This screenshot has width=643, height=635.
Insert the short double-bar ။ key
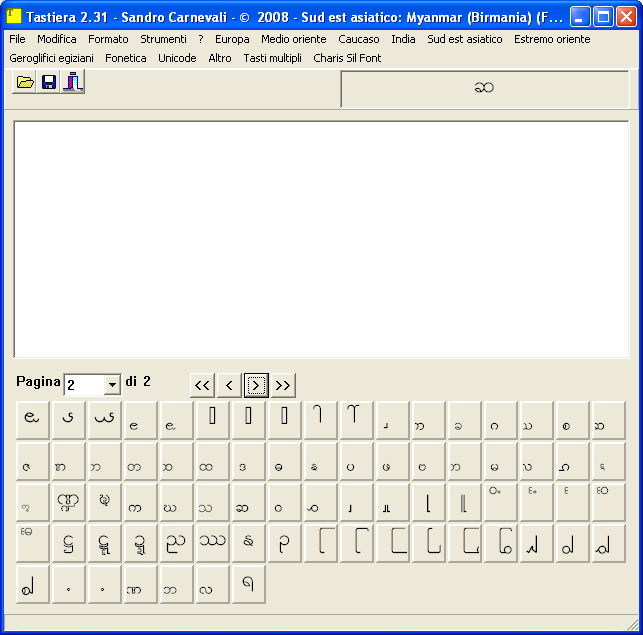pos(392,502)
